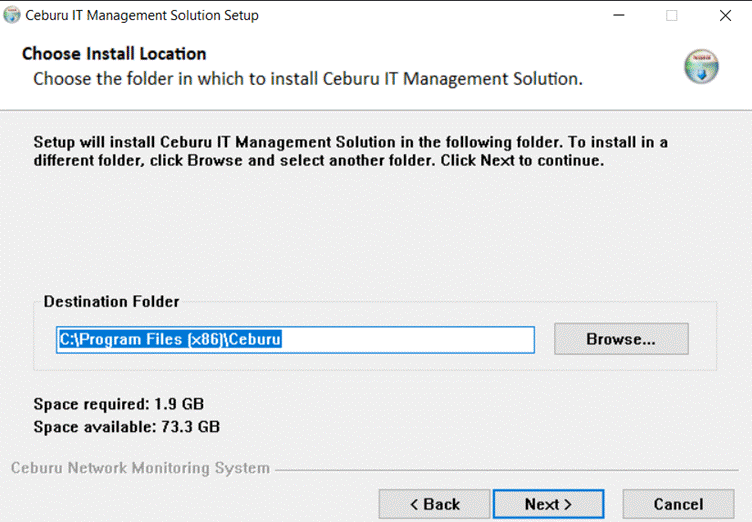Click the 'Space required: 1.9 GB' text
Screen dimensions: 752x522
pos(118,404)
